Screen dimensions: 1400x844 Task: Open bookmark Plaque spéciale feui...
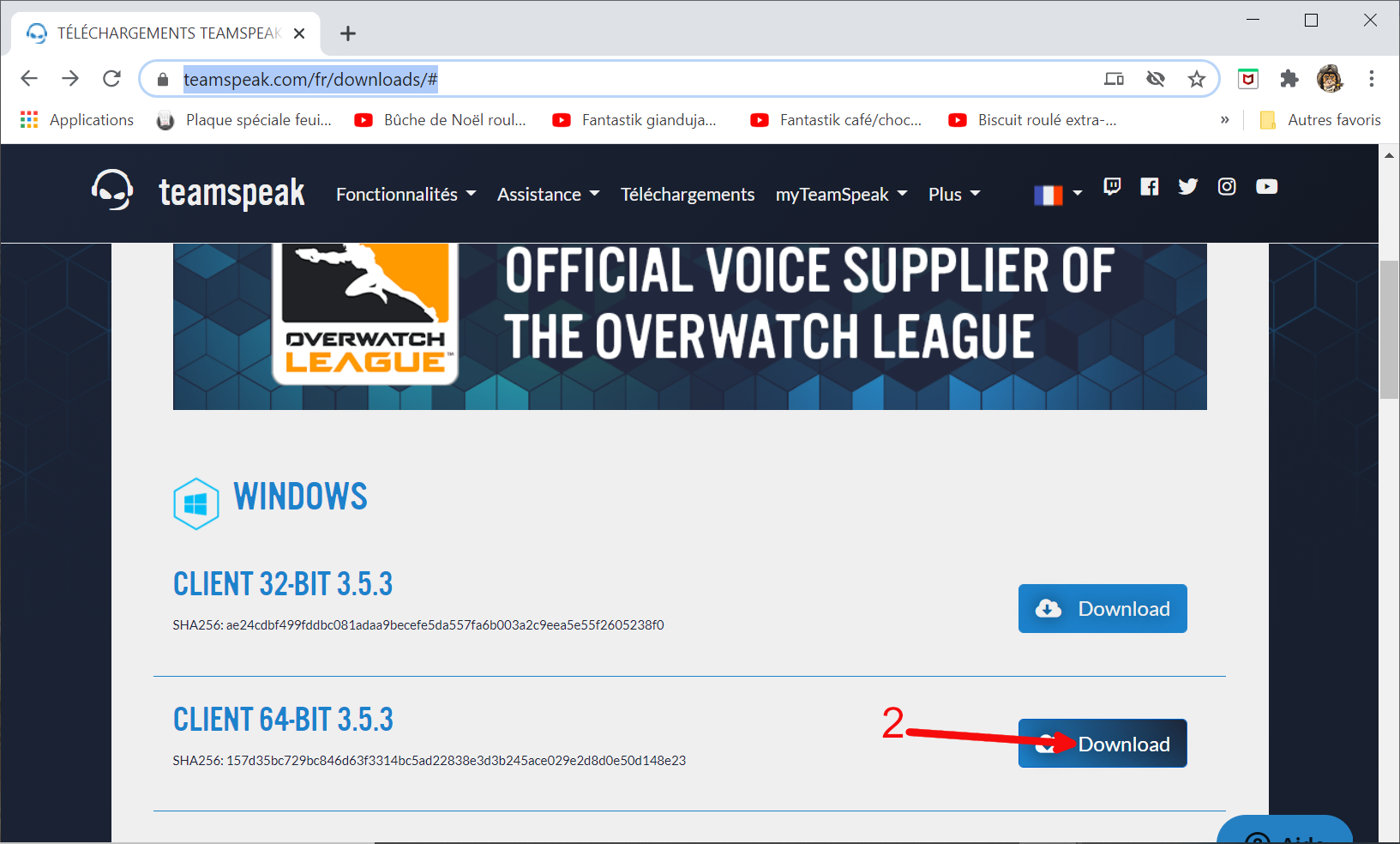tap(245, 120)
